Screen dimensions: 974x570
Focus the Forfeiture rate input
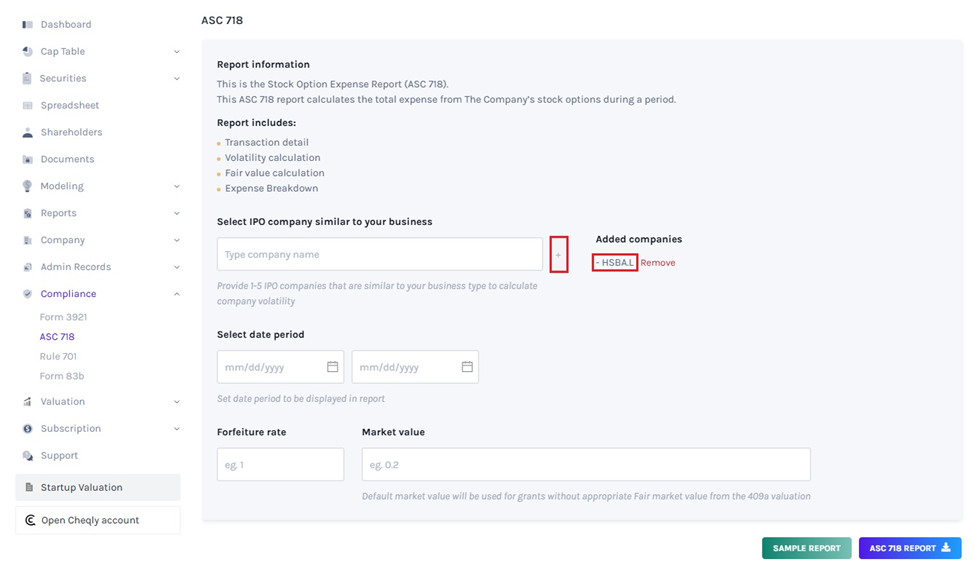click(x=280, y=465)
